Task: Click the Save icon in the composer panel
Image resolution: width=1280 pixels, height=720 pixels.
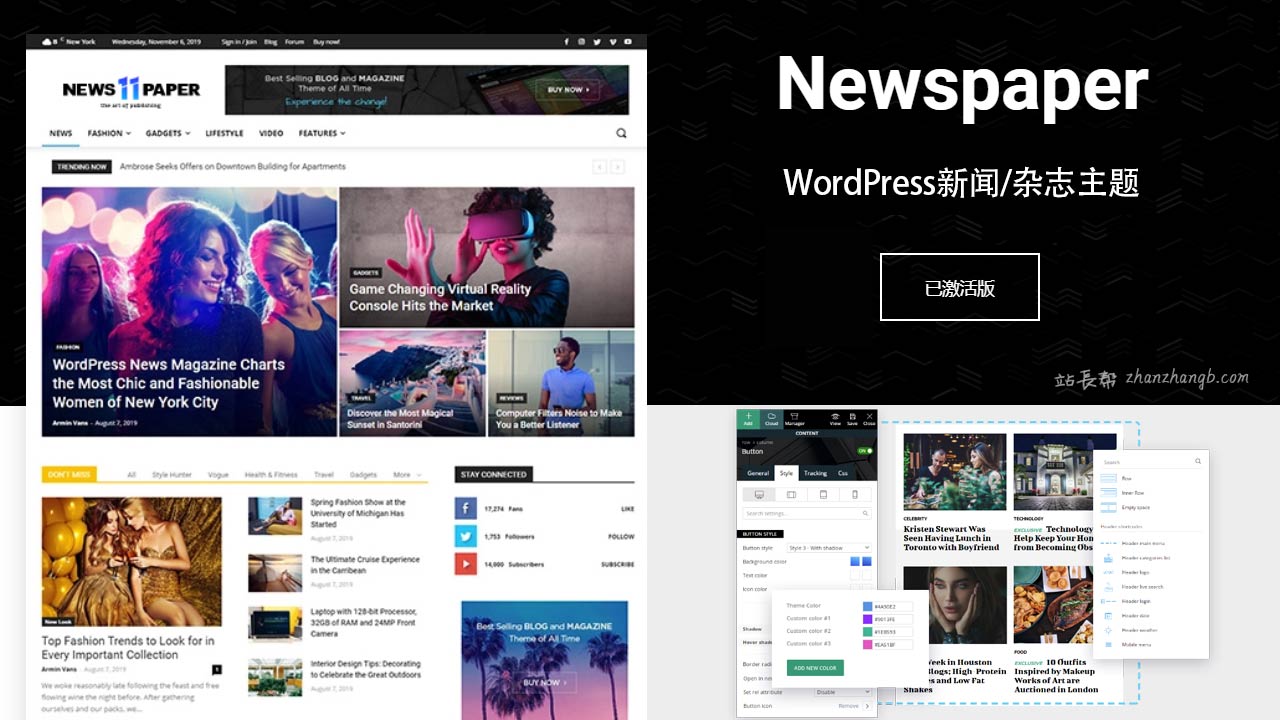Action: click(852, 416)
